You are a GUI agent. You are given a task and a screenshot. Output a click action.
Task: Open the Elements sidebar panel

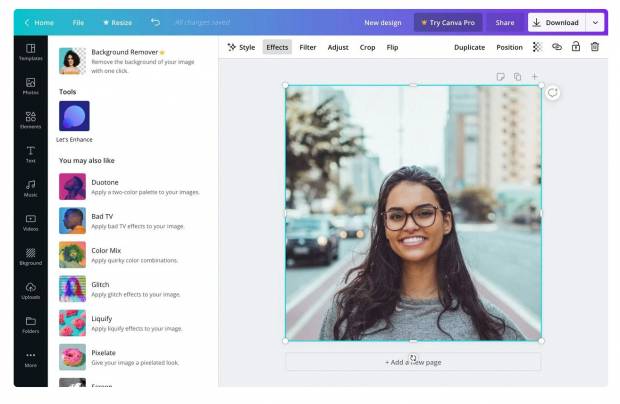click(x=30, y=120)
